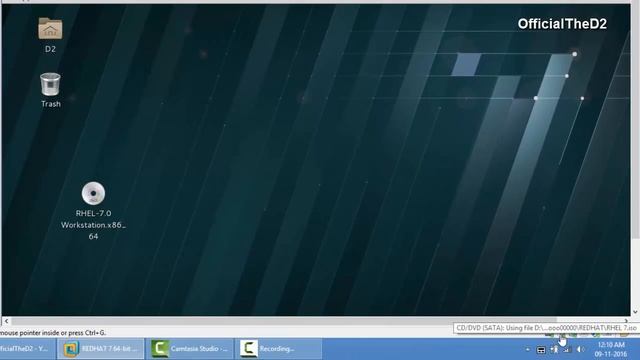This screenshot has height=360, width=640.
Task: Open network status tray icon
Action: 567,350
